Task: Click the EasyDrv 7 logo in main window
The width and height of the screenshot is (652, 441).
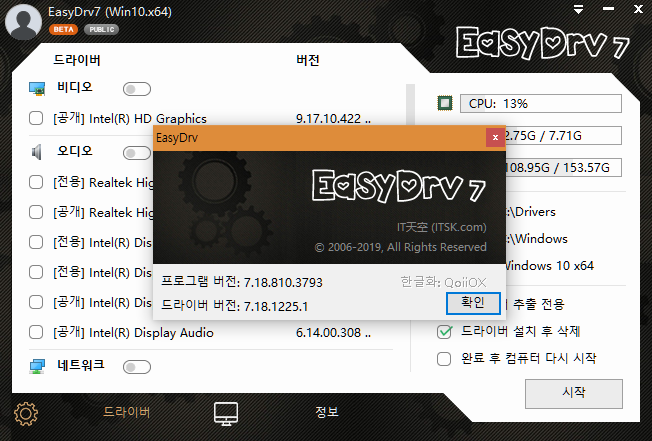Action: [542, 43]
